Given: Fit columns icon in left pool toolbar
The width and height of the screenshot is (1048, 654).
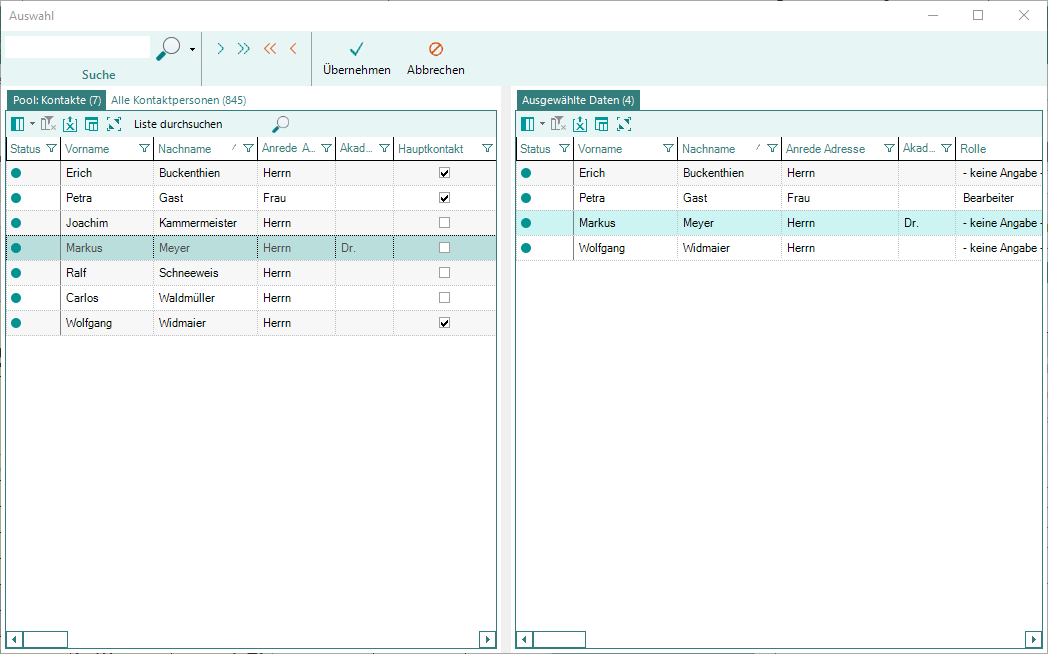Looking at the screenshot, I should [114, 124].
